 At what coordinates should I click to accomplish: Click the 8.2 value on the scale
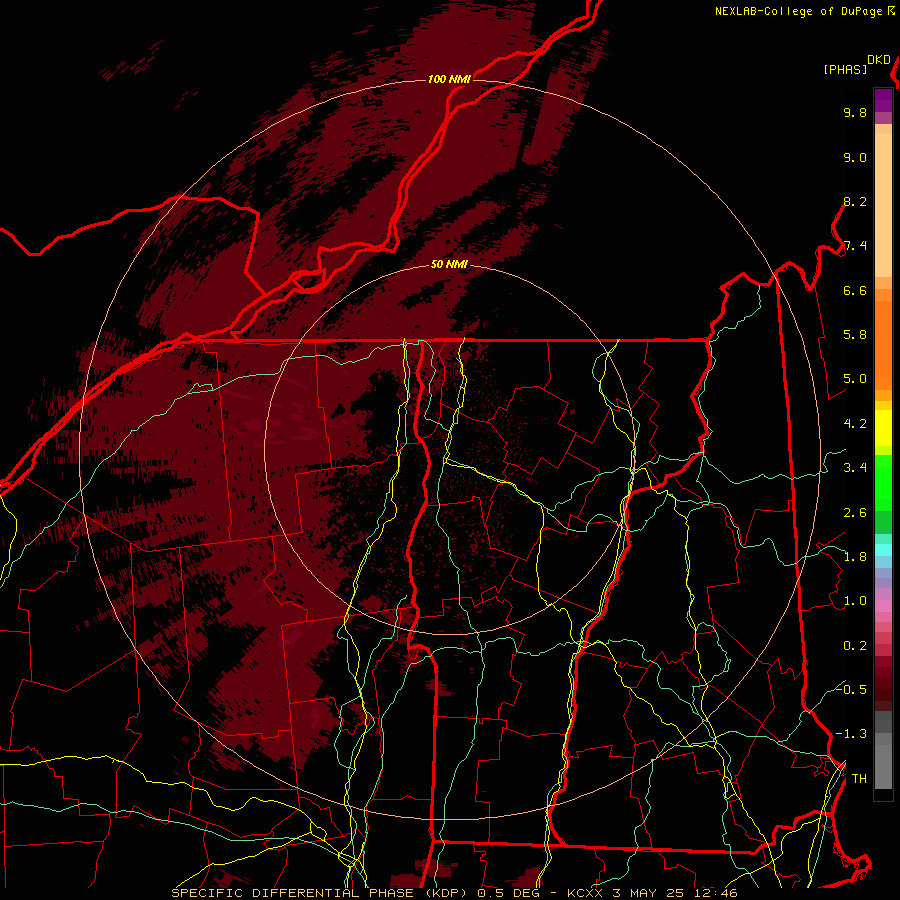pyautogui.click(x=855, y=201)
